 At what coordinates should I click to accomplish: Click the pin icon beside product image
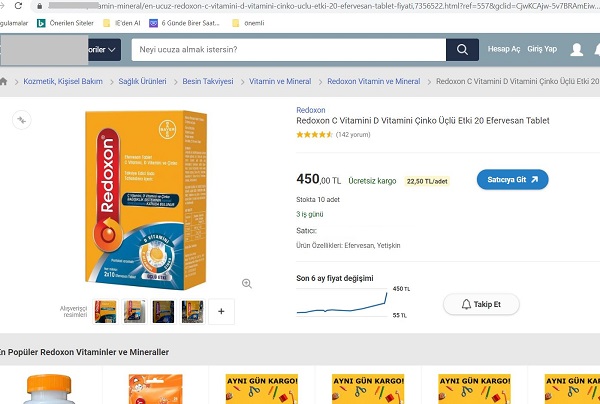pyautogui.click(x=22, y=120)
